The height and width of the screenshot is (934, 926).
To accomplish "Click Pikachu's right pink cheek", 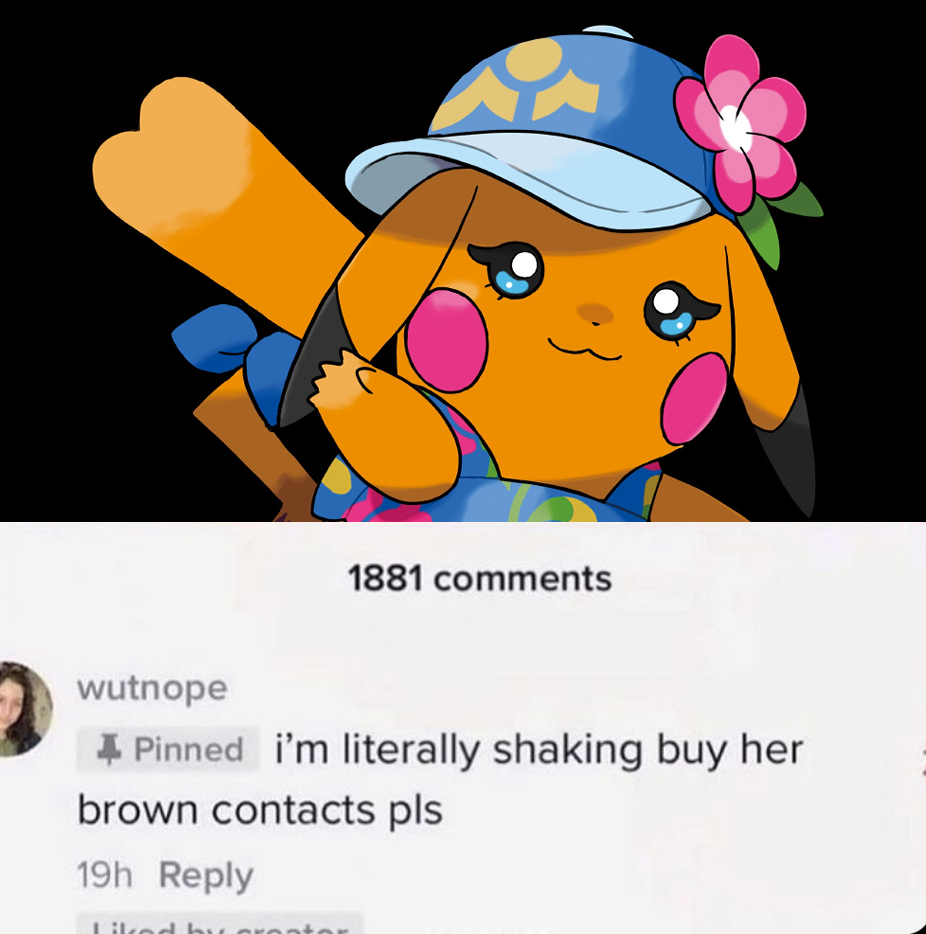I will point(695,398).
